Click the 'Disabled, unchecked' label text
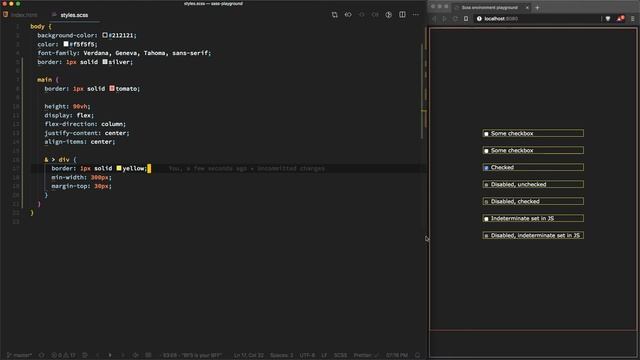The image size is (640, 360). (x=518, y=184)
